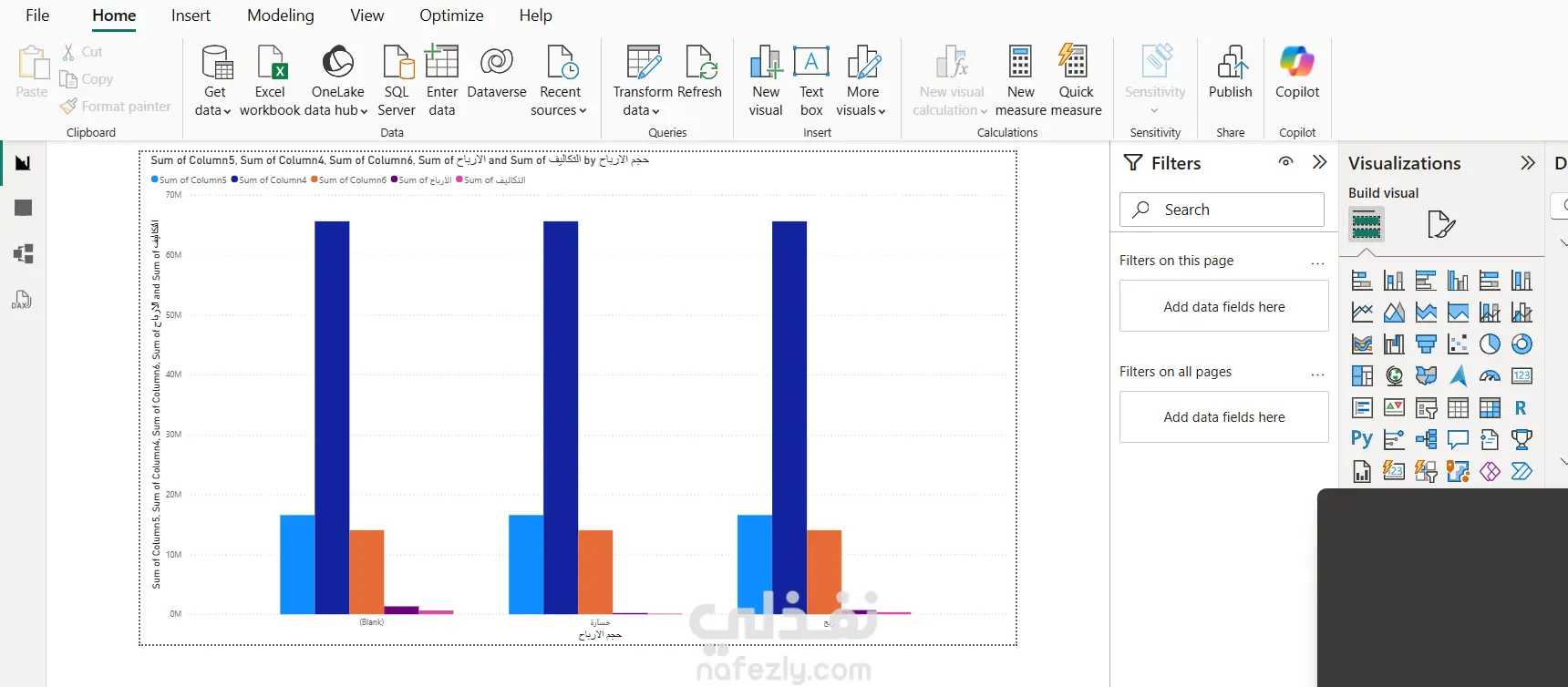Pick the Q&A speech bubble visual
Screen dimensions: 1568x687
1458,440
